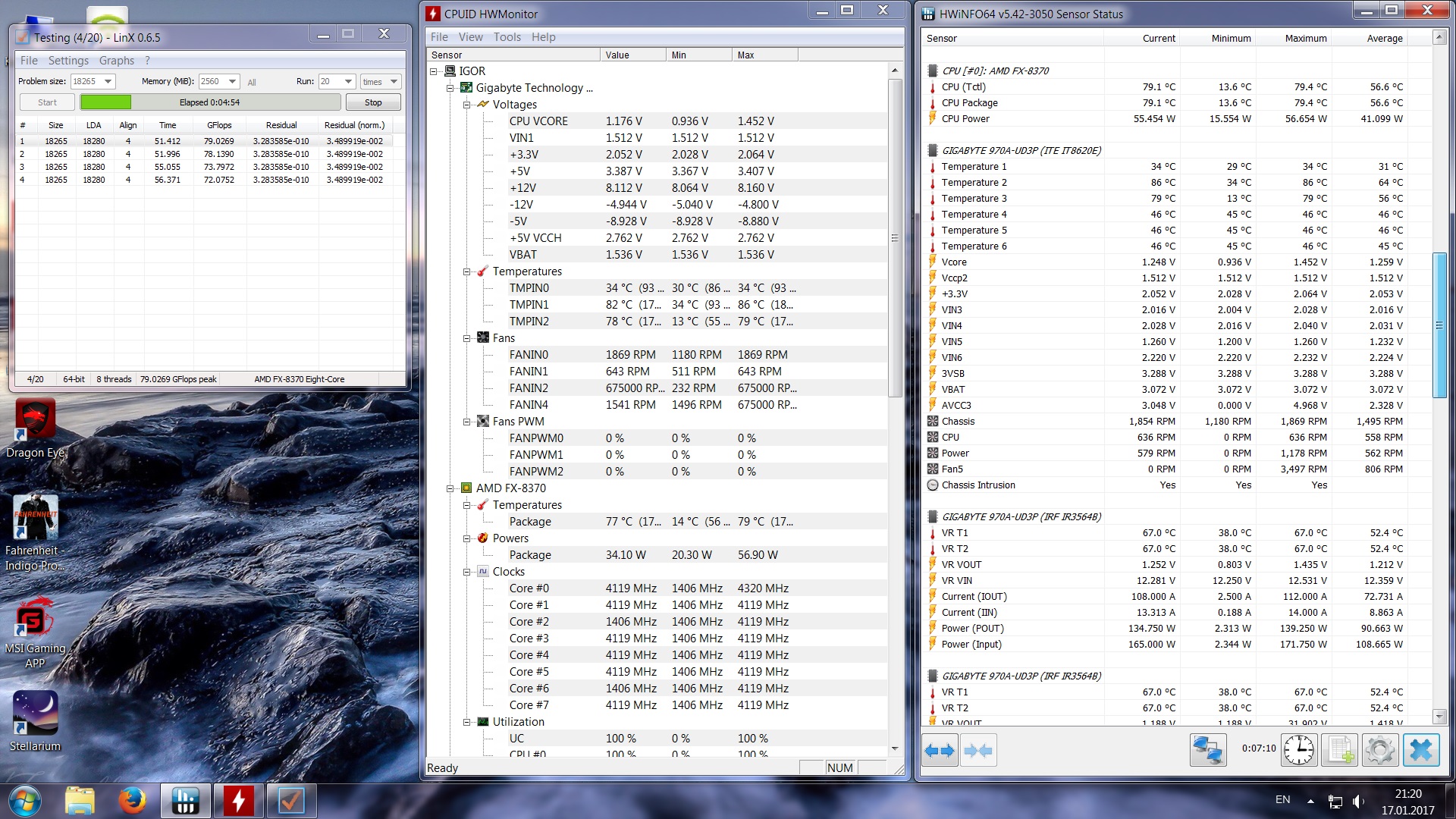Open HWiNFO sensor settings gear

coord(1379,751)
